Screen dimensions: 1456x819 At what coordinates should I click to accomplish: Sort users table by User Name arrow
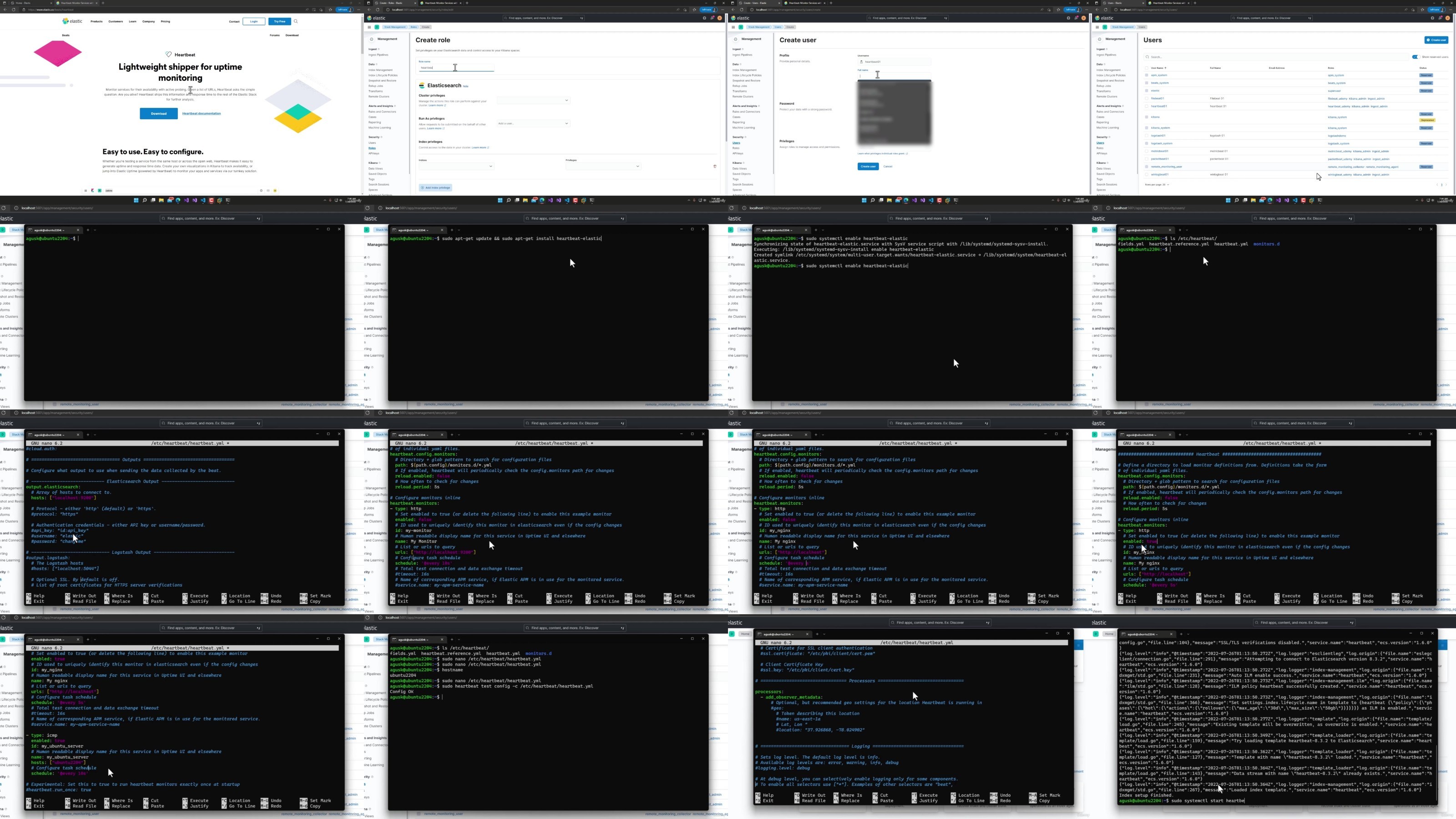pyautogui.click(x=1165, y=68)
